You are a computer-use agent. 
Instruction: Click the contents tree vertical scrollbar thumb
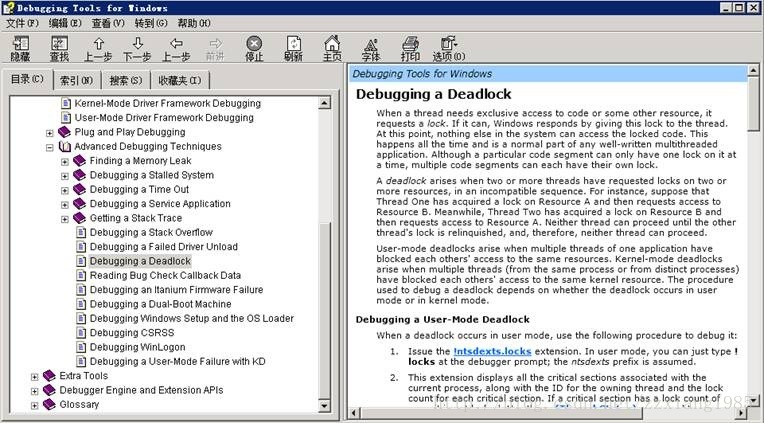pyautogui.click(x=325, y=310)
